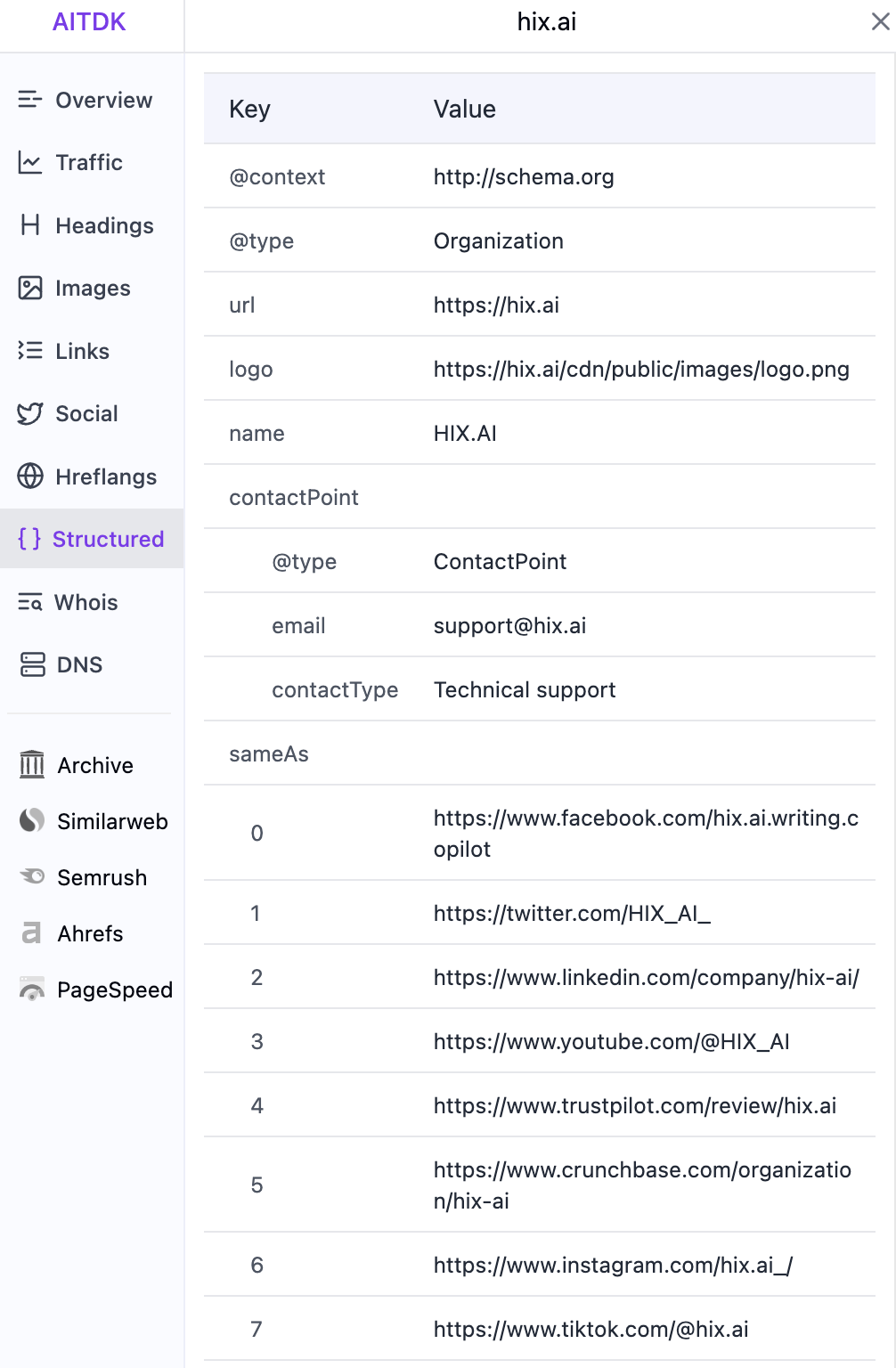Click the sameAs key
896x1368 pixels.
pyautogui.click(x=269, y=753)
